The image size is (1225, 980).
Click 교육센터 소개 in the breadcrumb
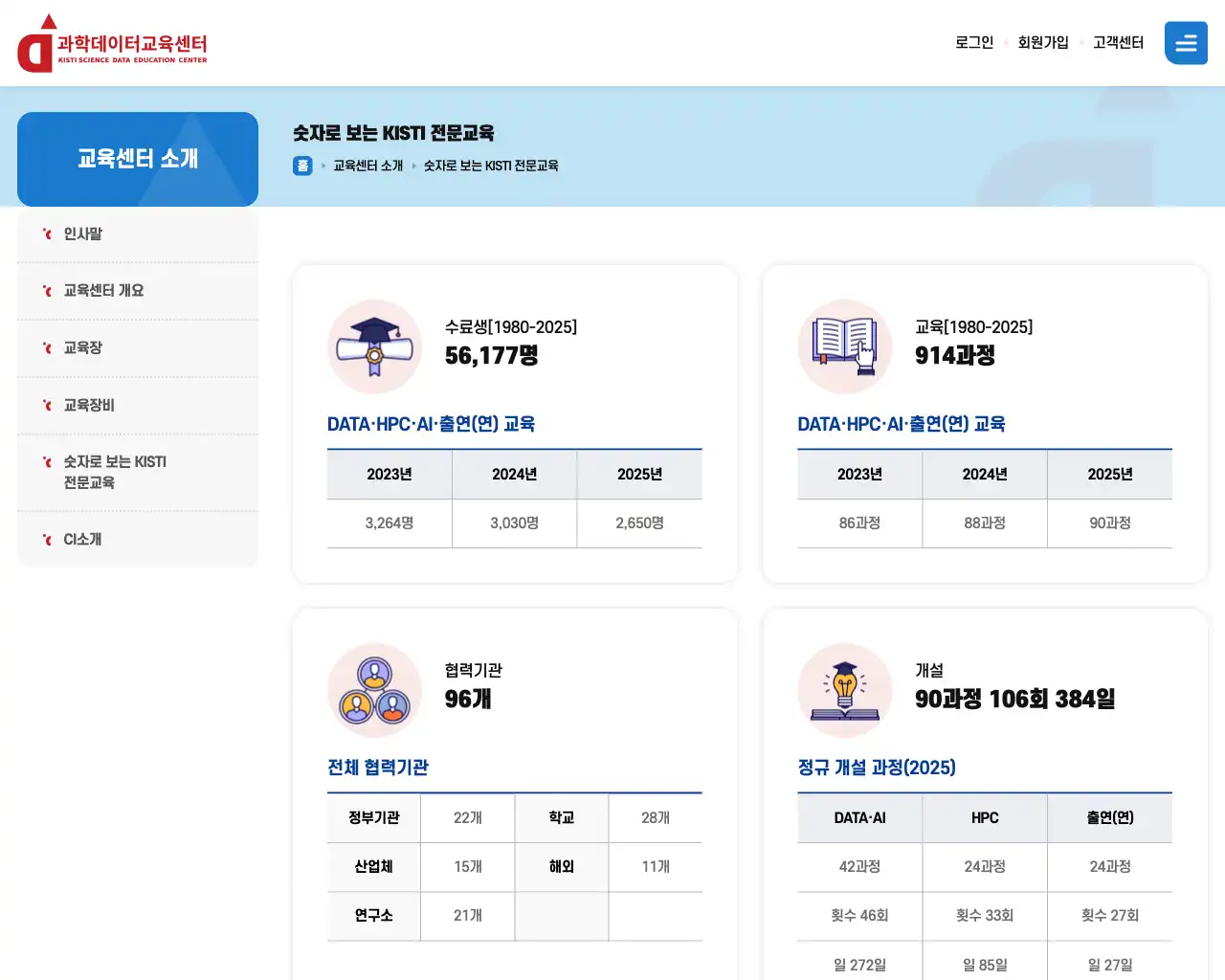pos(367,166)
